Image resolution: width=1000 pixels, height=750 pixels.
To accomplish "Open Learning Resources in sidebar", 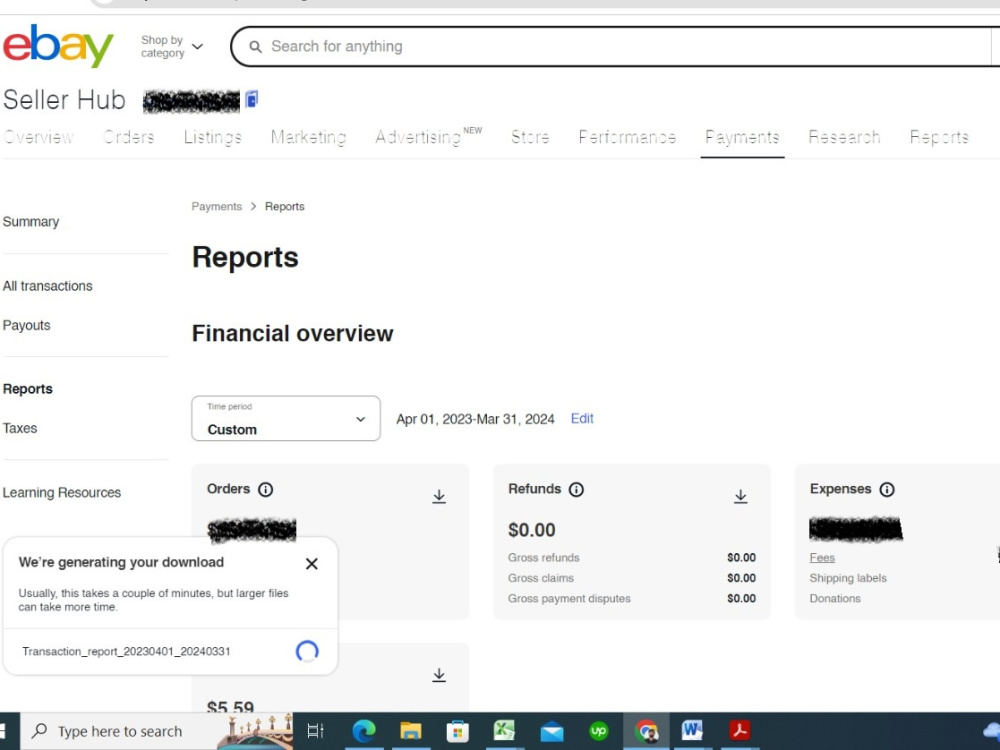I will tap(62, 492).
